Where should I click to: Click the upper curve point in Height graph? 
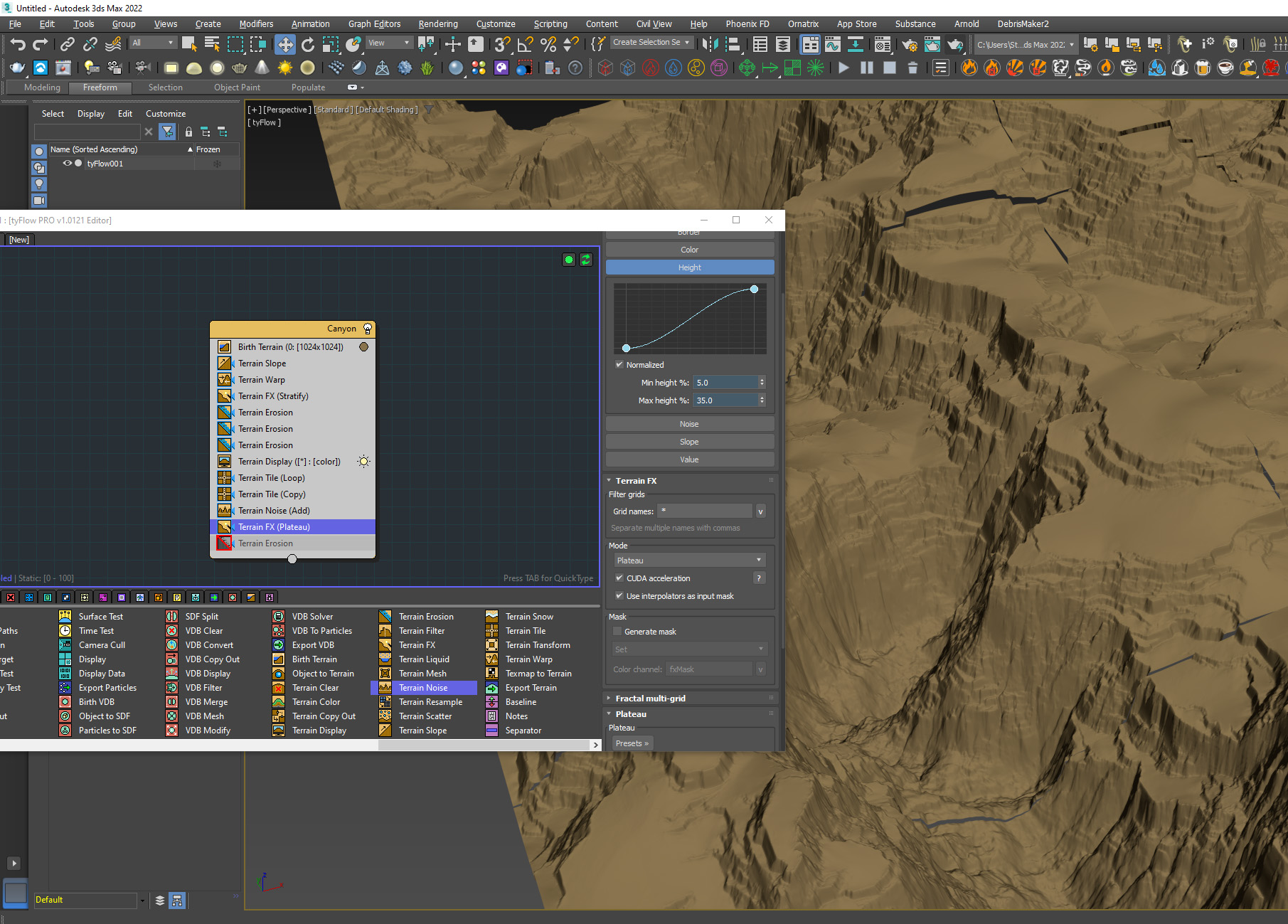[x=754, y=290]
